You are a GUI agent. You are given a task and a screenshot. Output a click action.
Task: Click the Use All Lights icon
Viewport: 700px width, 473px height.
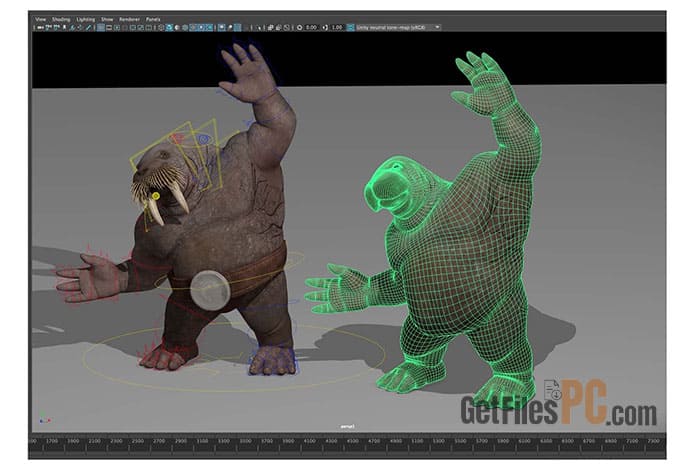[201, 28]
